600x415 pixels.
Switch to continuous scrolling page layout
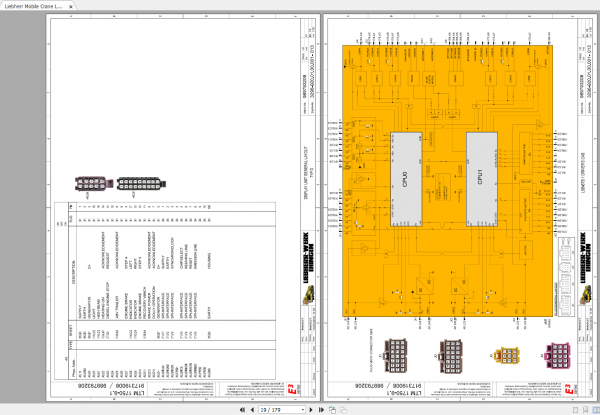coord(585,410)
